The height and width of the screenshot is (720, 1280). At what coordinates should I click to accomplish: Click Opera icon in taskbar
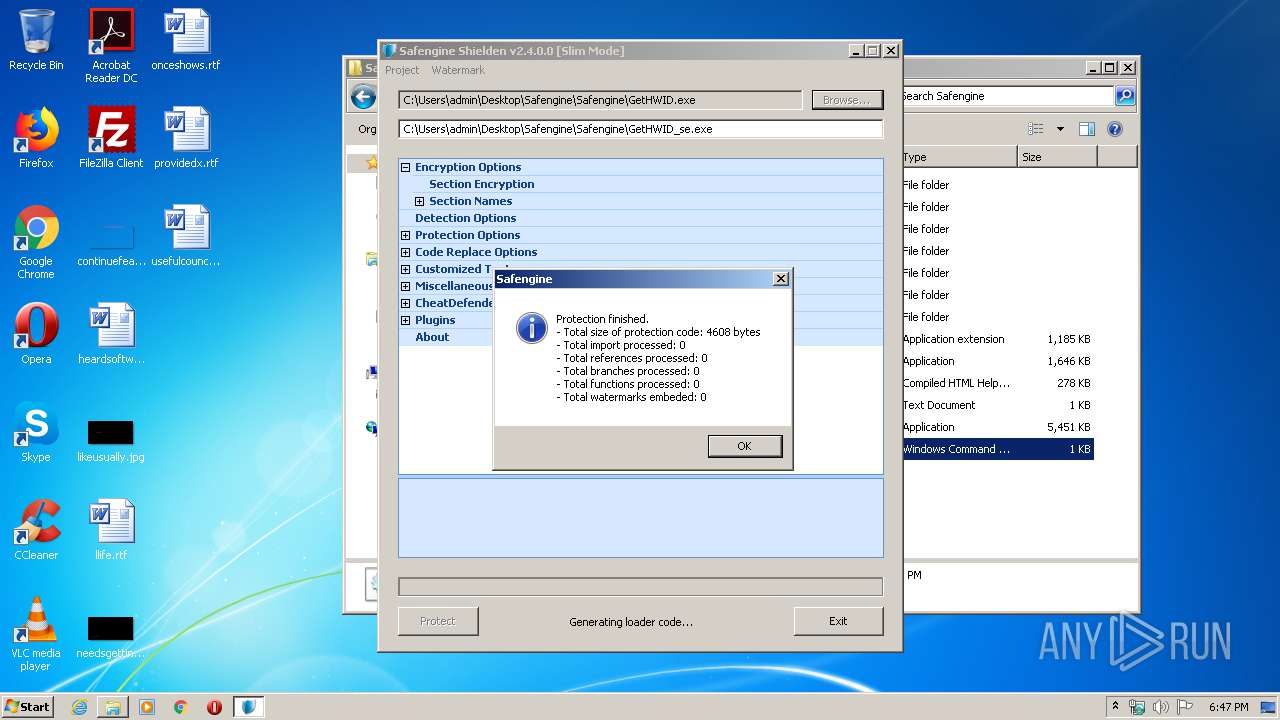click(214, 706)
